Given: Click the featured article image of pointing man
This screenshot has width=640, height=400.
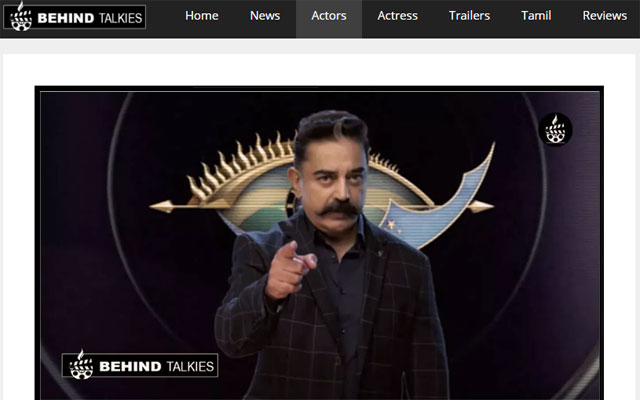Looking at the screenshot, I should point(319,243).
